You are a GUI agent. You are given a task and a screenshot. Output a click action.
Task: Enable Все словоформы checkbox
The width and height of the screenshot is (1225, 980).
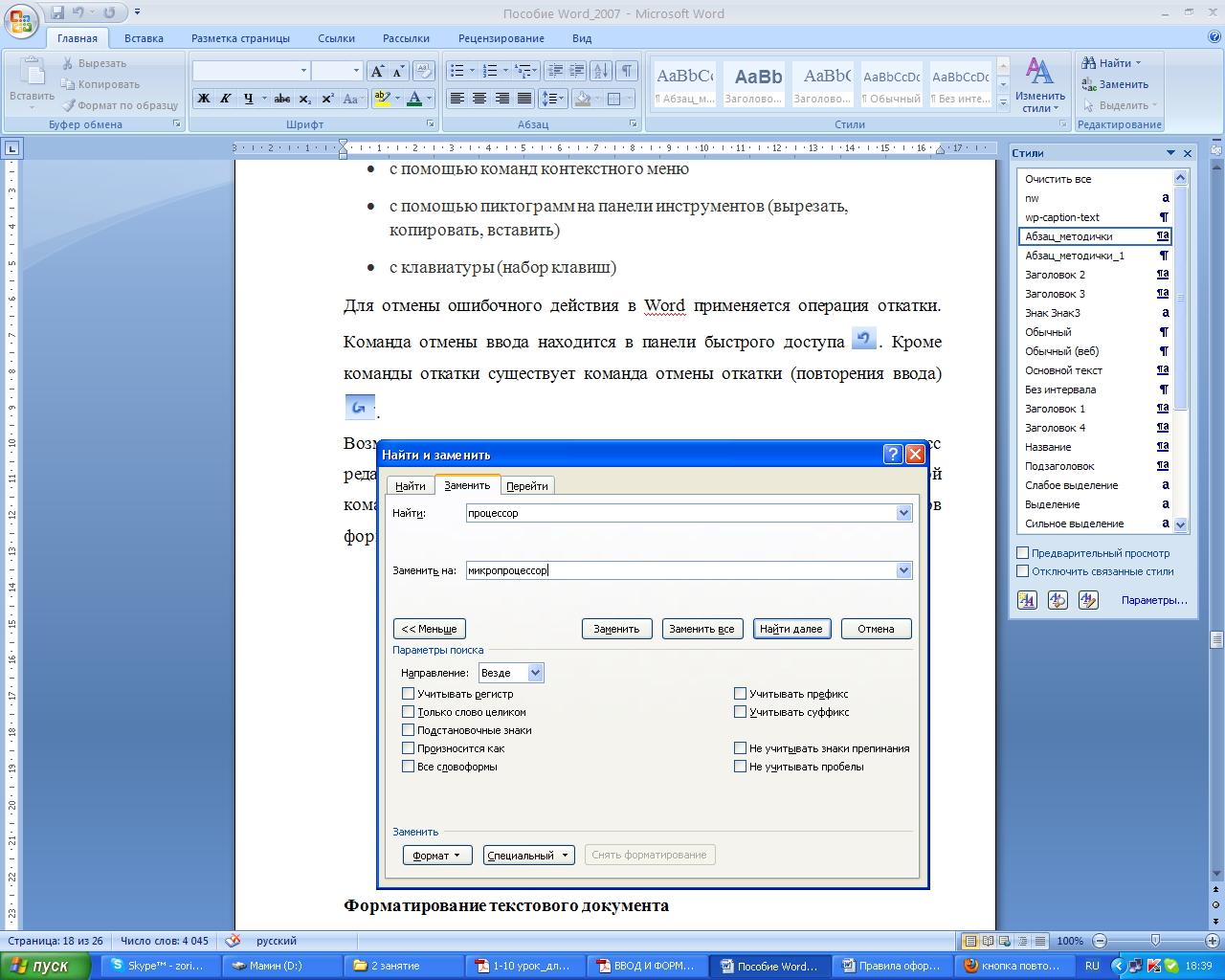(409, 767)
